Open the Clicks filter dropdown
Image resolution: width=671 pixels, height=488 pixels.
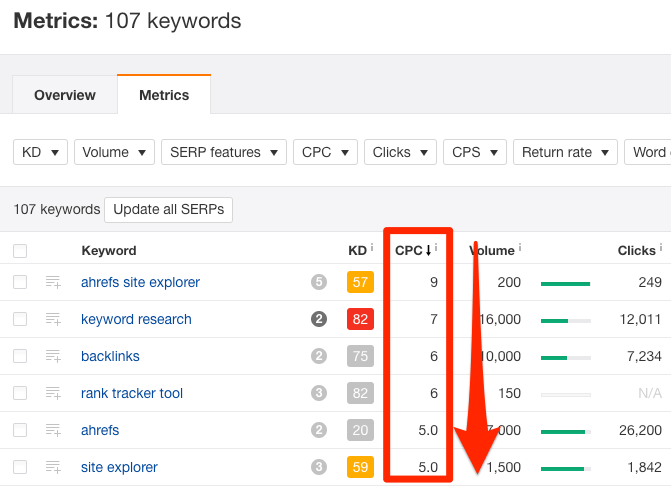[400, 152]
